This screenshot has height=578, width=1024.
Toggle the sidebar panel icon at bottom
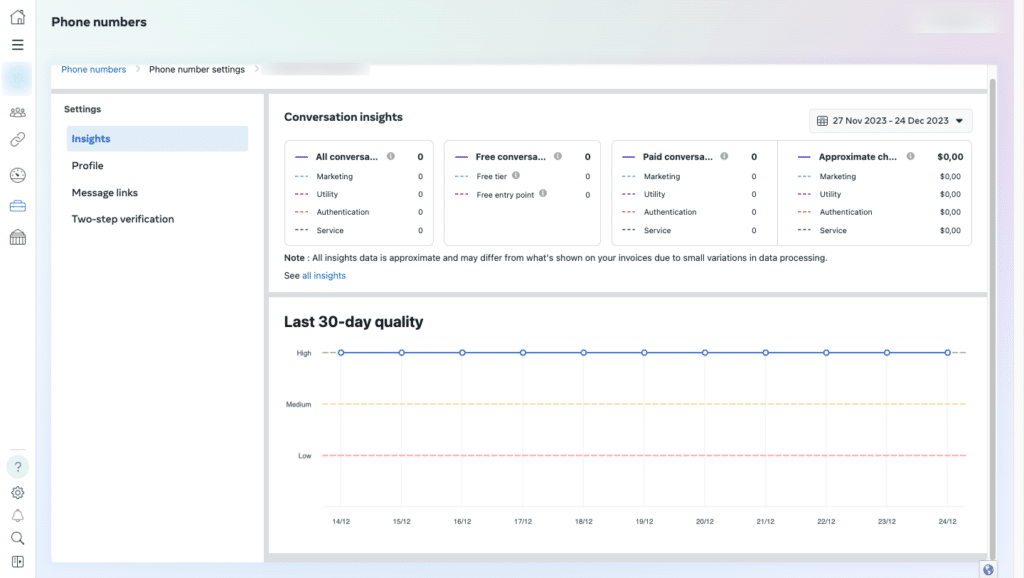click(x=18, y=562)
